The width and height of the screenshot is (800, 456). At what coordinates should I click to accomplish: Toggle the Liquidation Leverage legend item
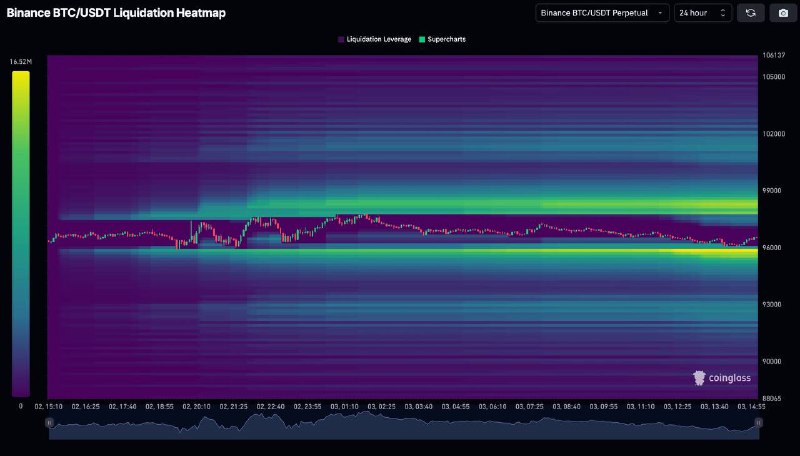(374, 39)
